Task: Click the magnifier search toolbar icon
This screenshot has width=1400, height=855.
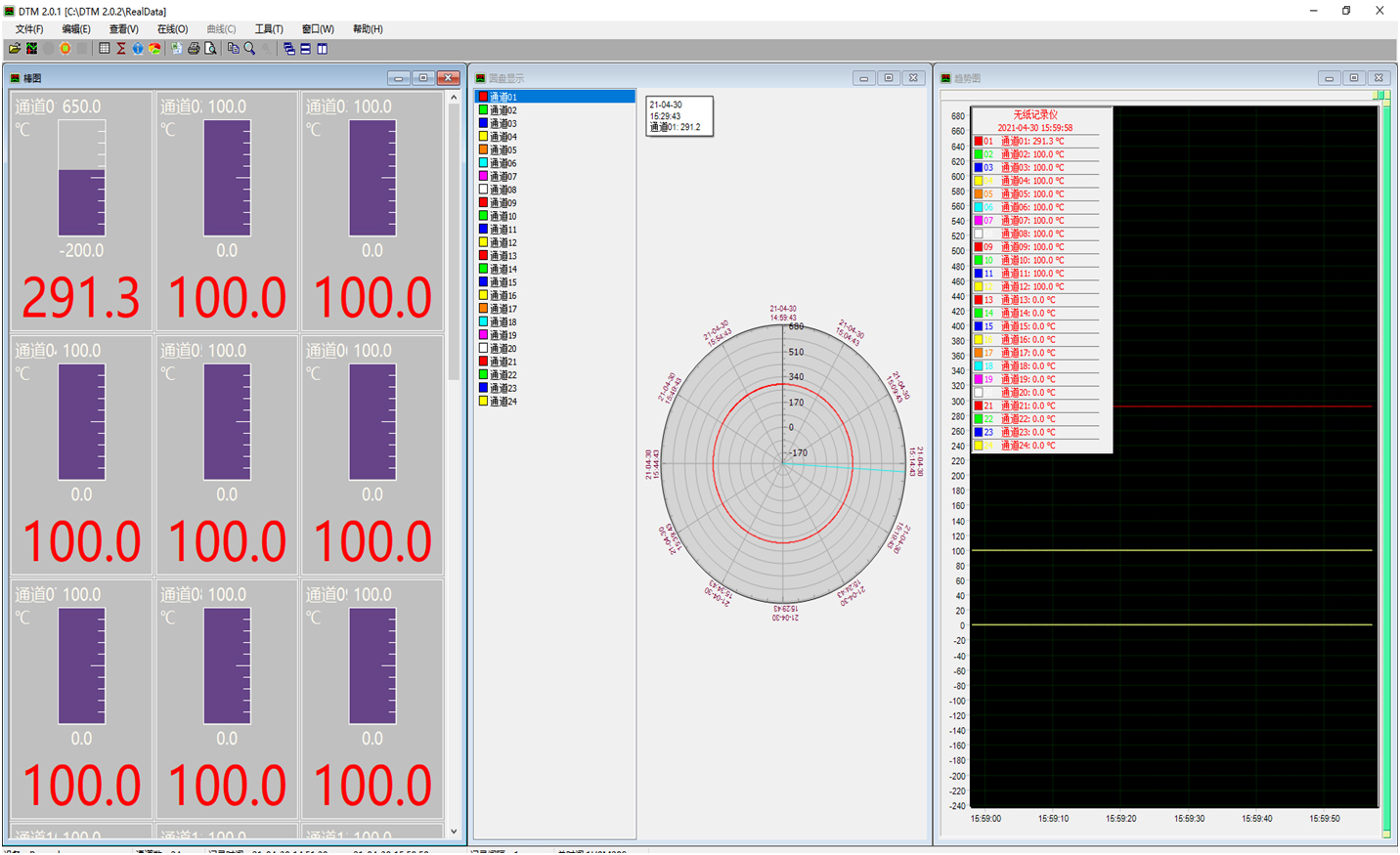Action: (x=249, y=49)
